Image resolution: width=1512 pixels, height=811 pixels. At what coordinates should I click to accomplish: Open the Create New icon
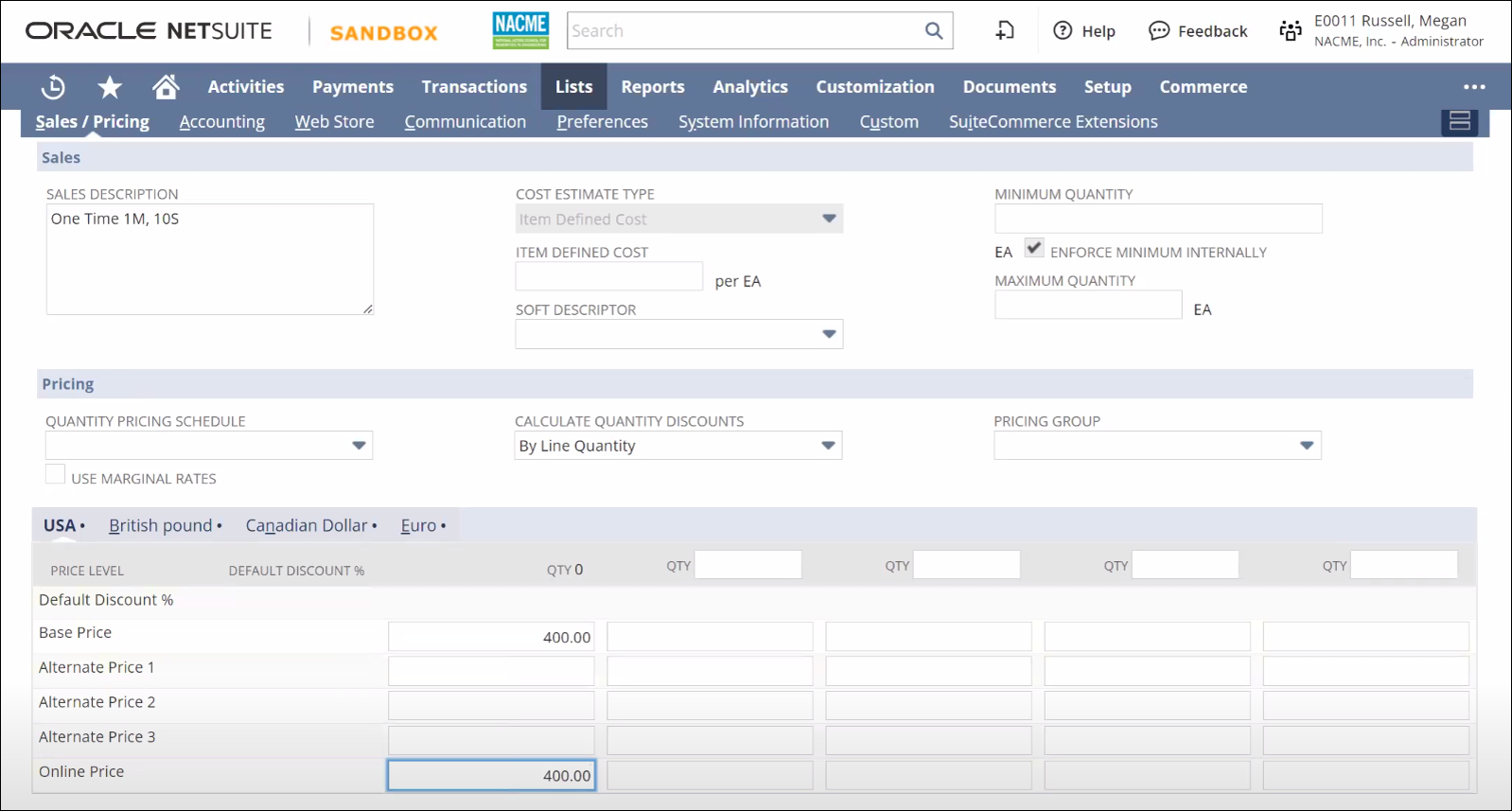1005,31
